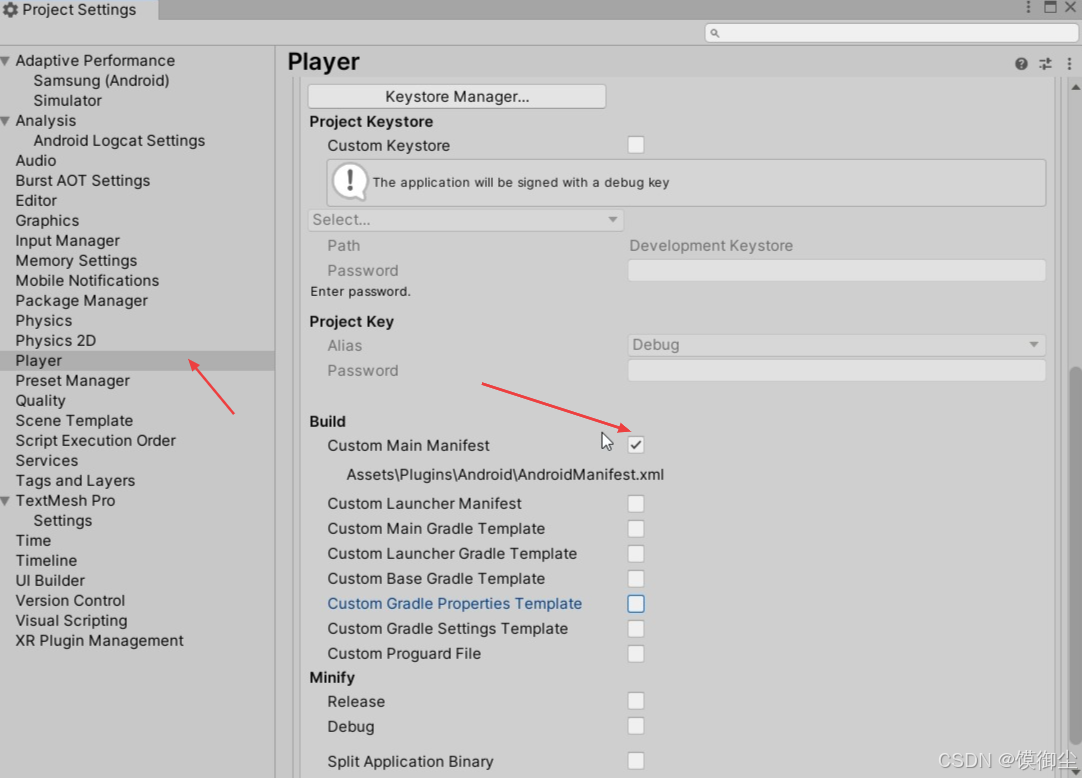
Task: Disable the Custom Main Manifest checkbox
Action: 636,444
